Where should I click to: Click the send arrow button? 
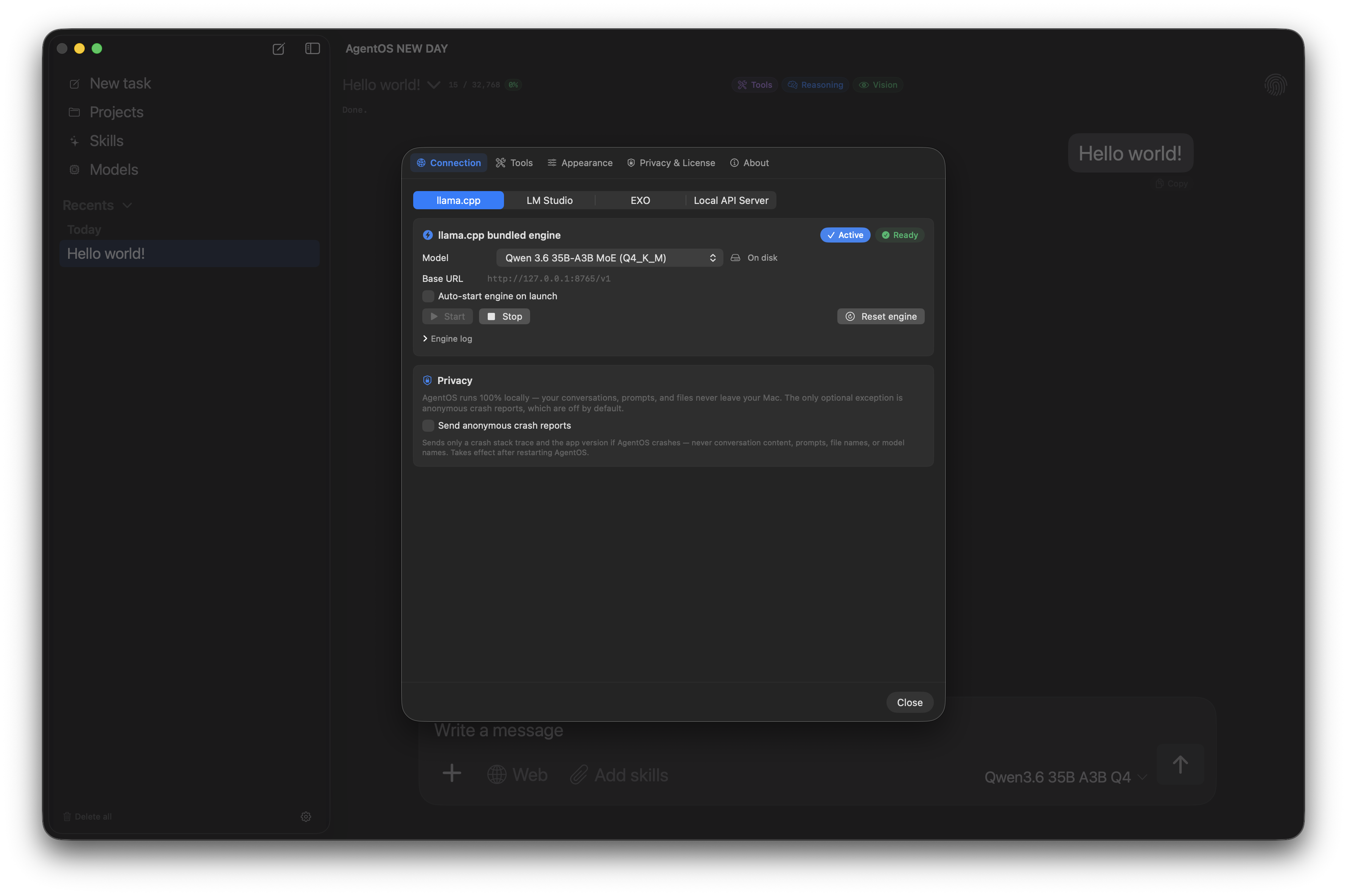[x=1180, y=765]
